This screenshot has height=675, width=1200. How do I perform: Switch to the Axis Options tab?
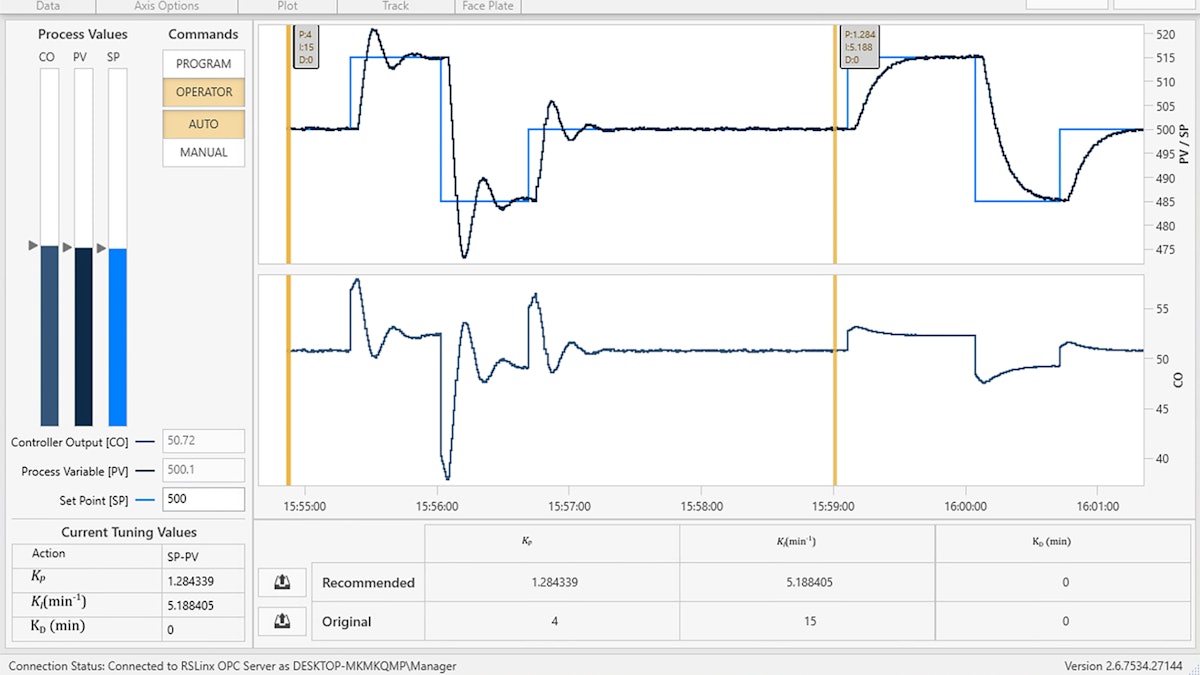(x=166, y=6)
